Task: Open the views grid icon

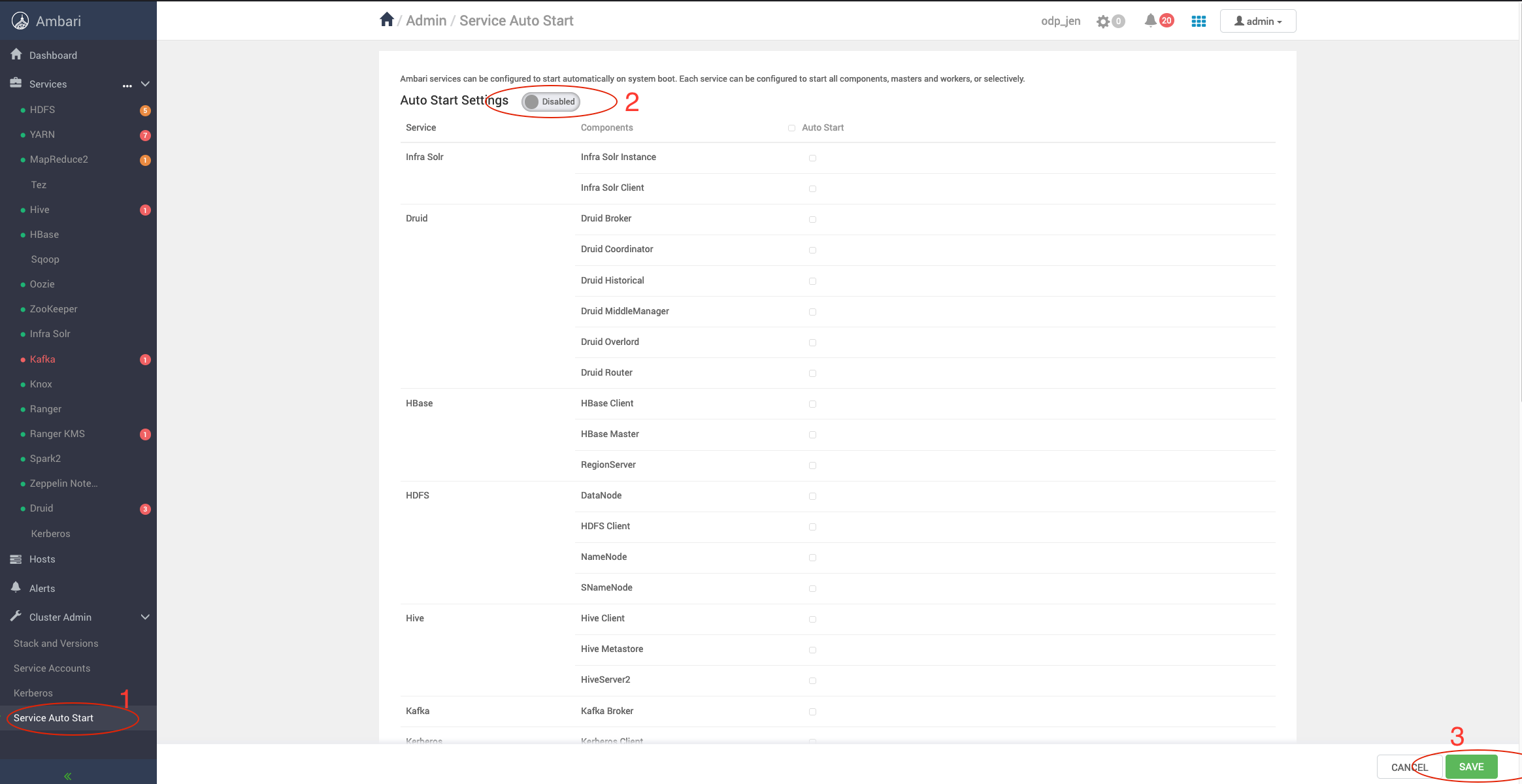Action: 1199,22
